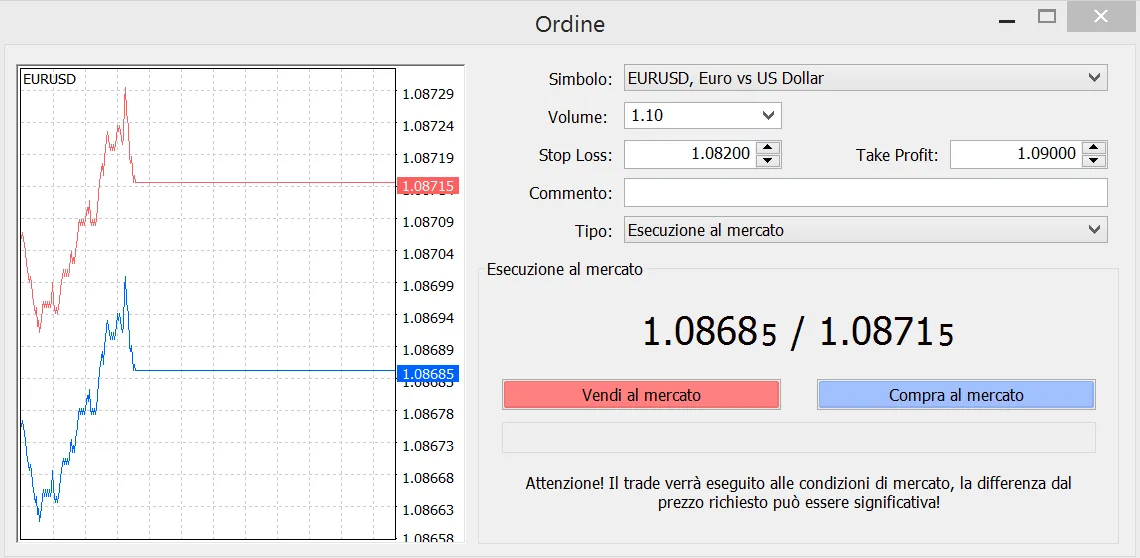Open the Simbolo dropdown showing EURUSD

(x=865, y=78)
